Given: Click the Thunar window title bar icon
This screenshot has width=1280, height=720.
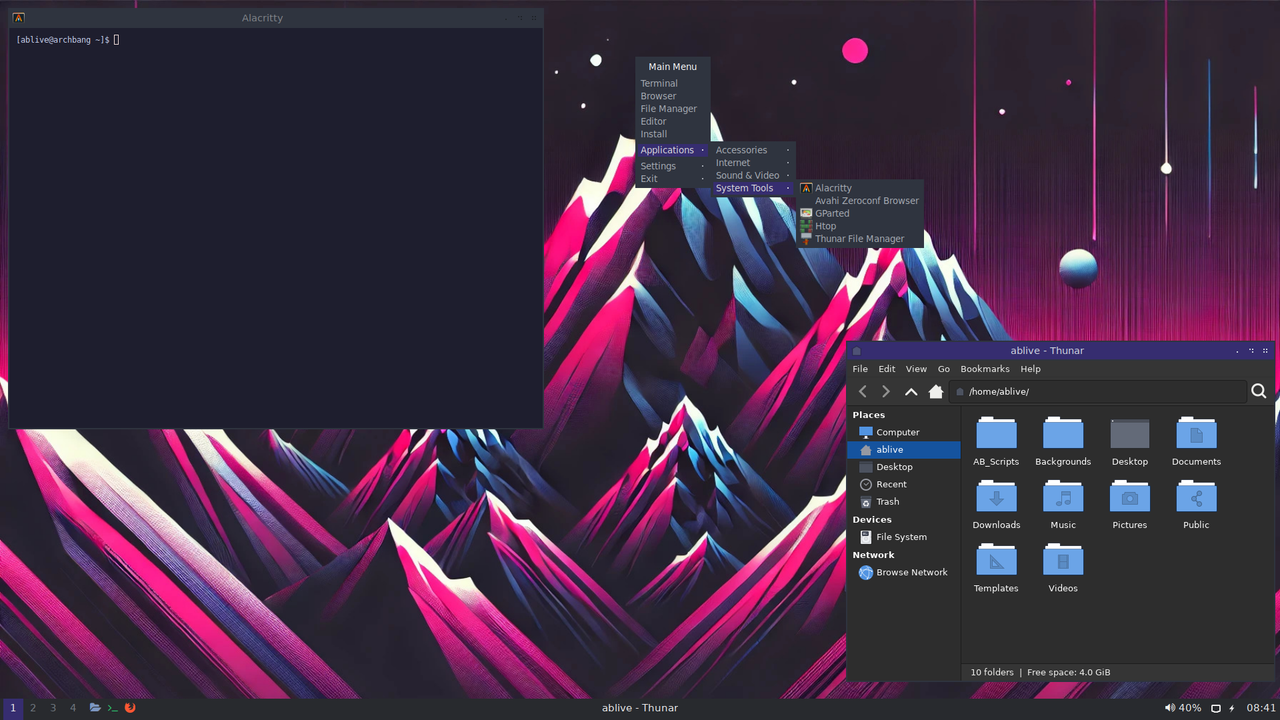Looking at the screenshot, I should (857, 351).
